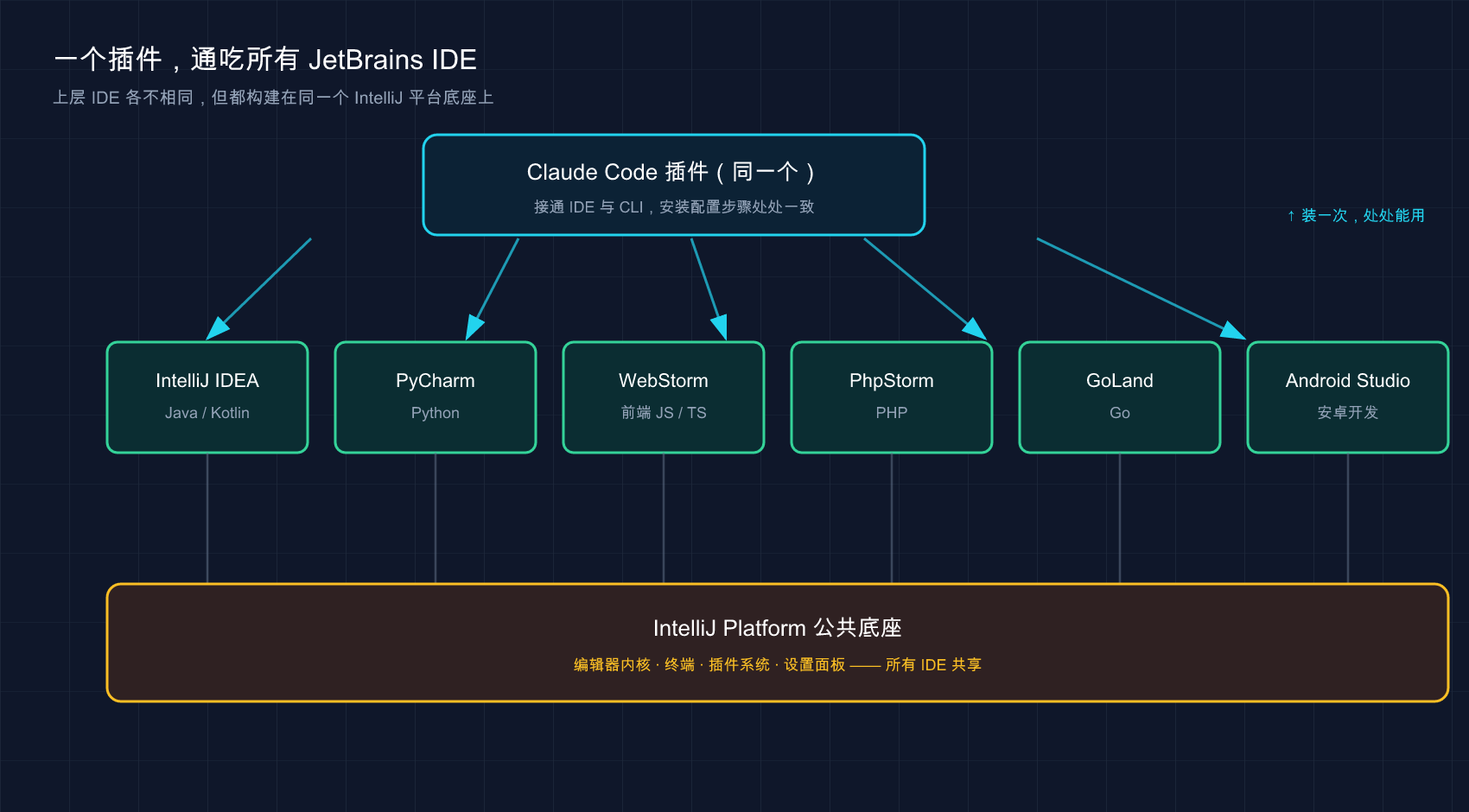Click the note 装一次，处处能用
Image resolution: width=1469 pixels, height=812 pixels.
click(x=1356, y=215)
